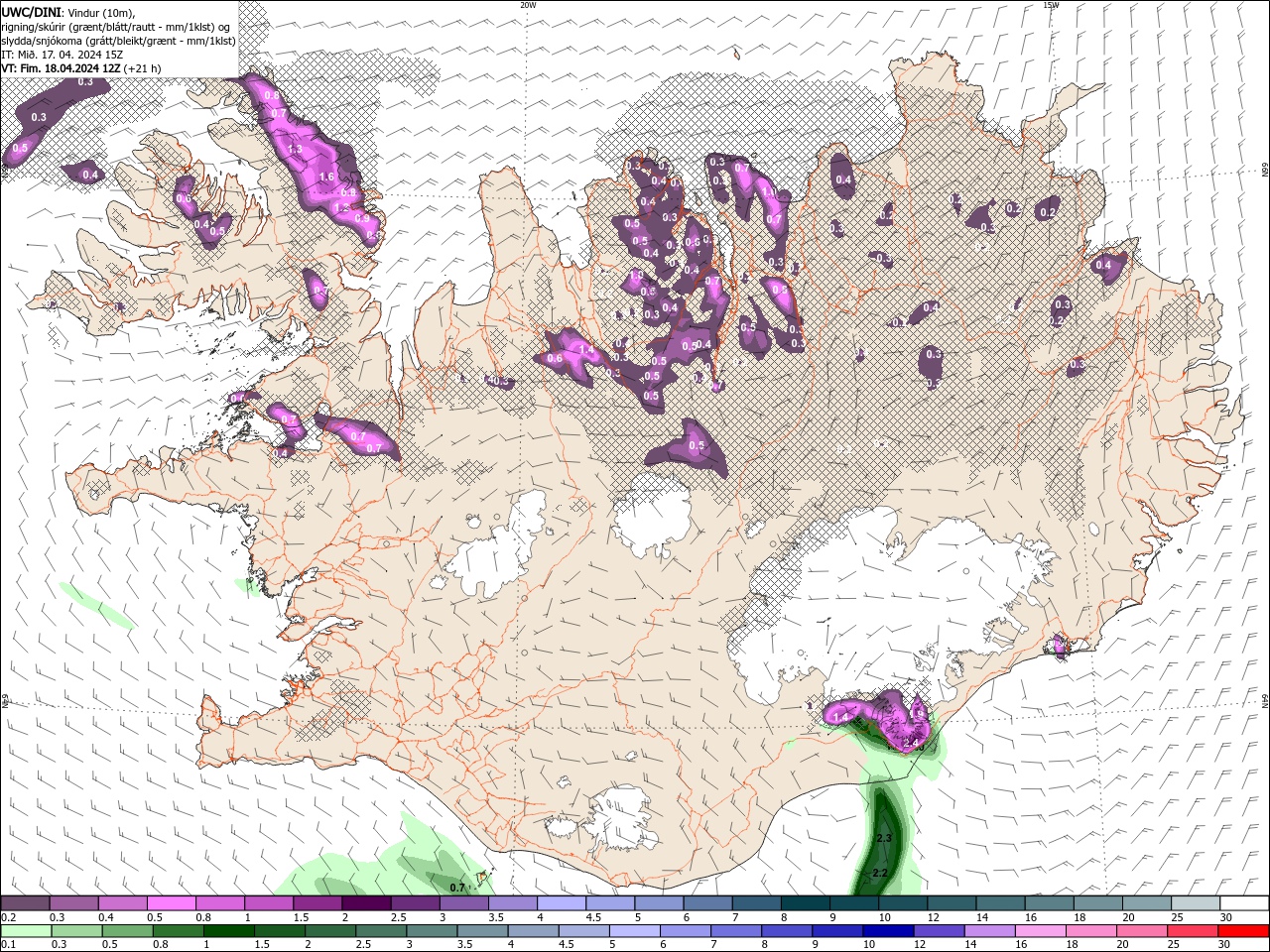Click the pale green swatch between 0.1 and 0.3
This screenshot has width=1270, height=952.
26,931
